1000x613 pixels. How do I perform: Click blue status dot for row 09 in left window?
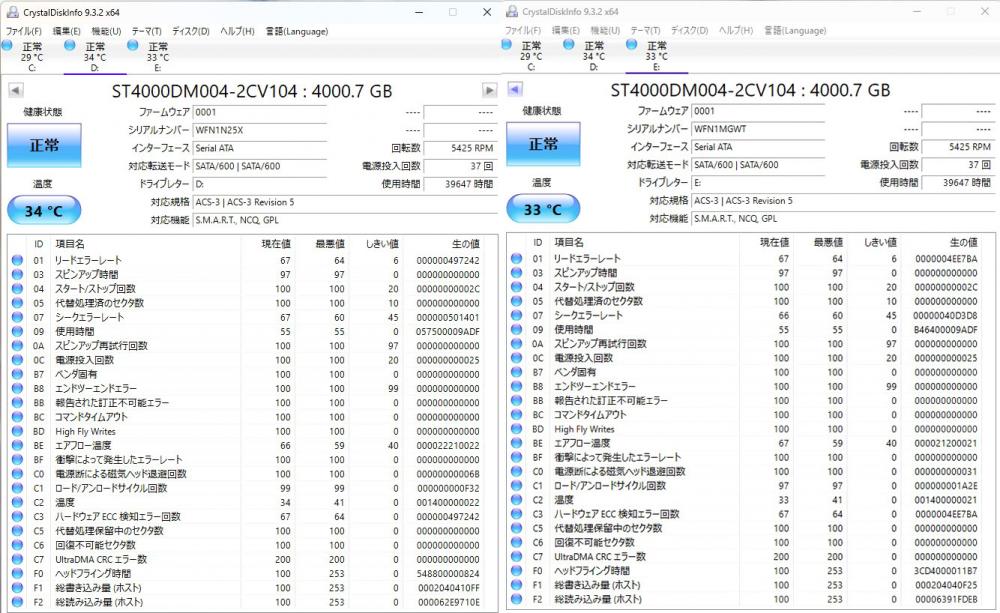[x=18, y=332]
